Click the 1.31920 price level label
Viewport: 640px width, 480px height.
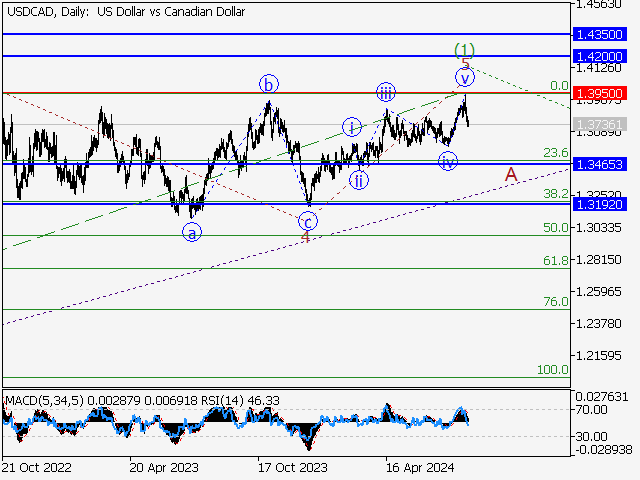point(599,204)
